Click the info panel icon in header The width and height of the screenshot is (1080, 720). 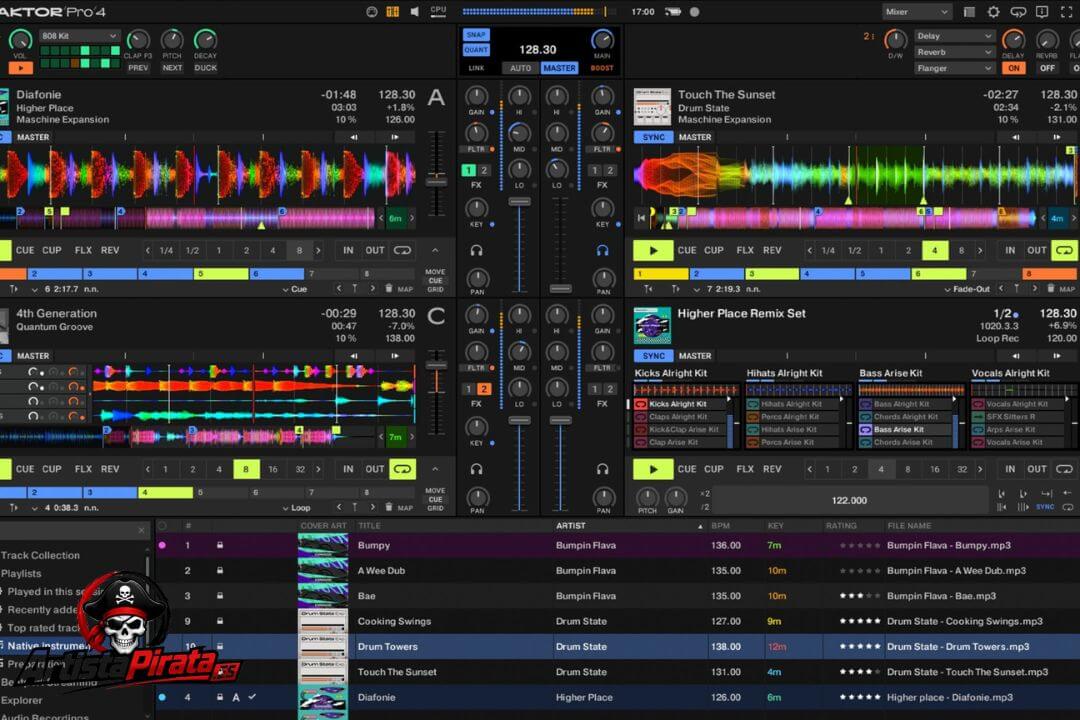pos(1043,12)
